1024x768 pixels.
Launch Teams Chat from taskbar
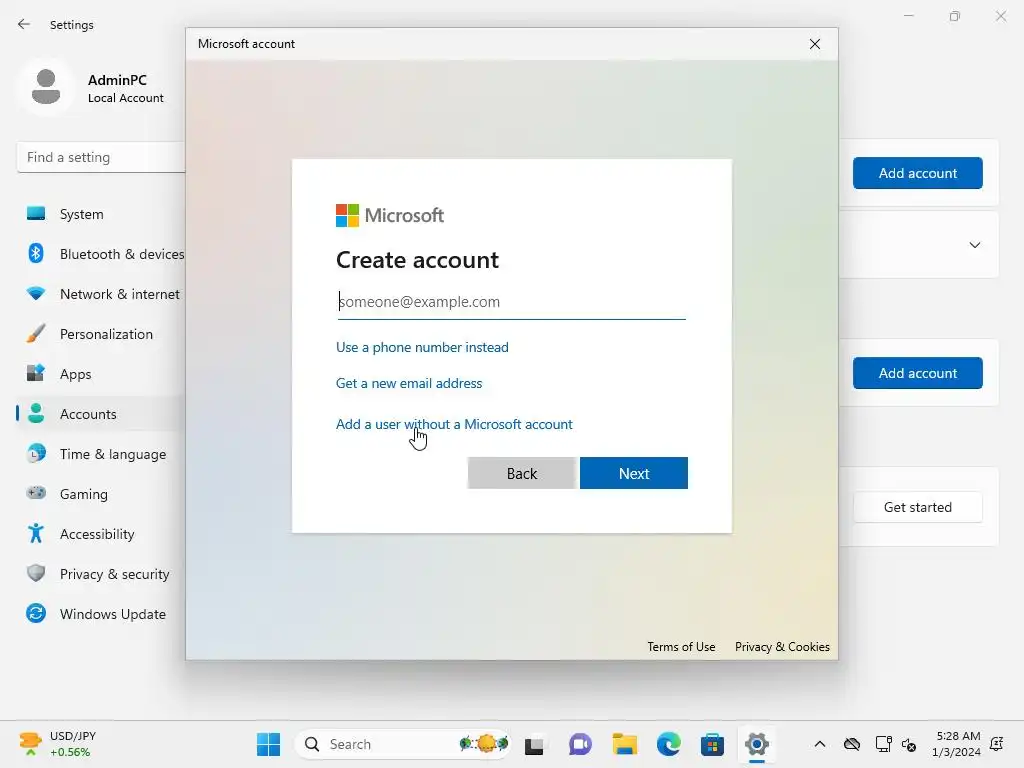point(580,744)
